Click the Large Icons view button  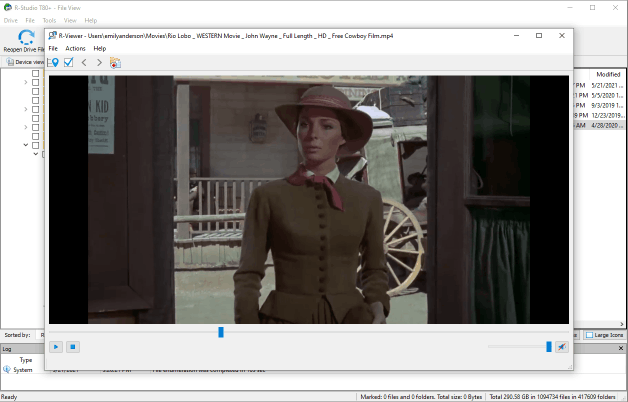605,335
